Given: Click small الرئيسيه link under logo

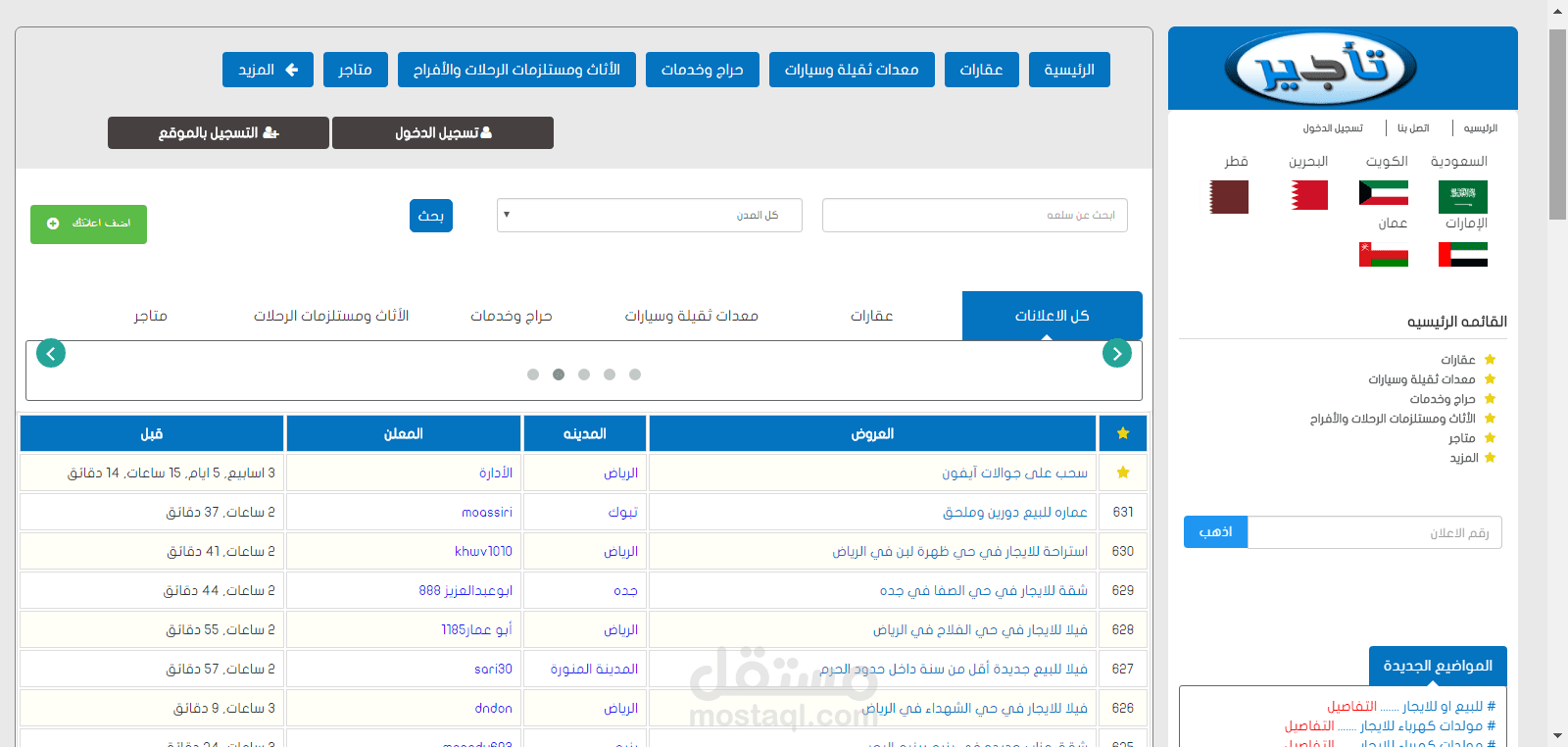Looking at the screenshot, I should click(1480, 128).
